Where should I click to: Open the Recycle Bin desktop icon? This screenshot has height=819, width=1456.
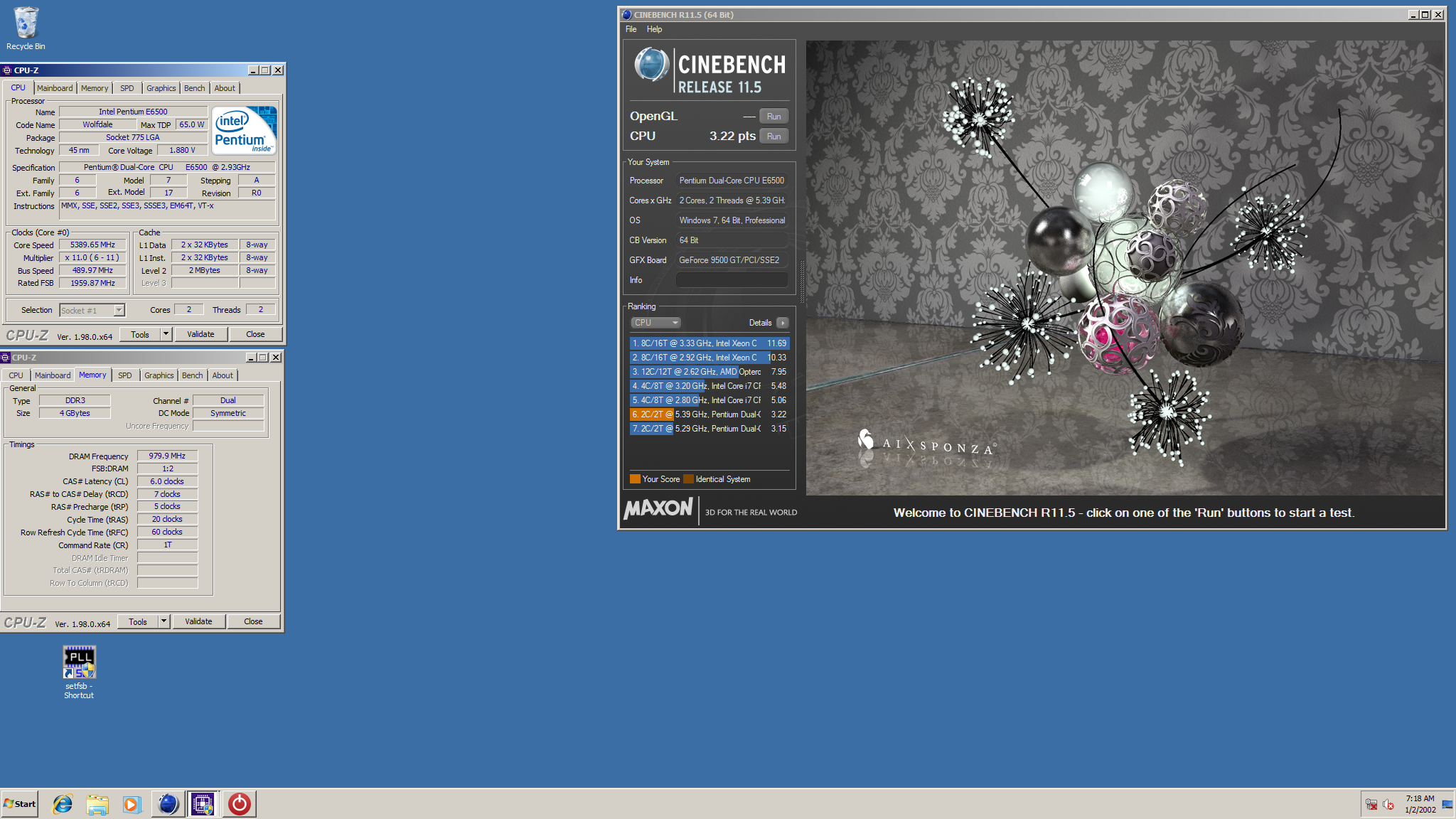coord(26,28)
